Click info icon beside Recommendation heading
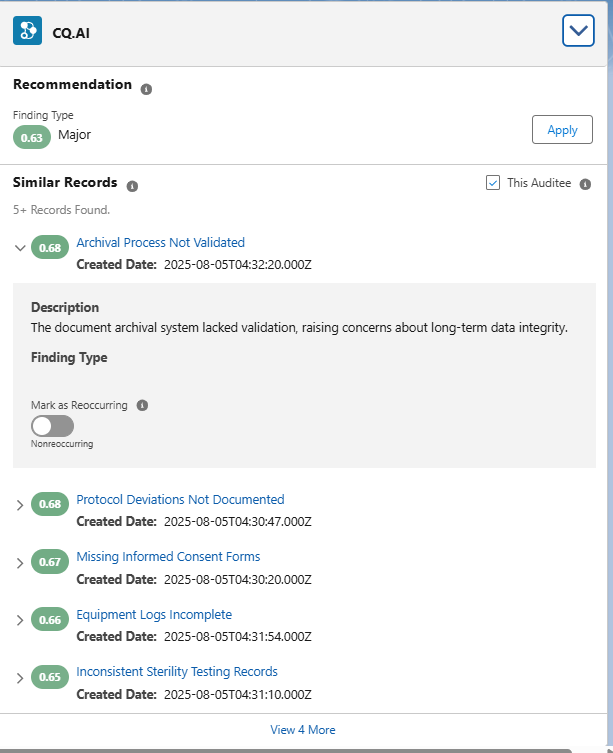Viewport: 613px width, 753px height. click(146, 89)
